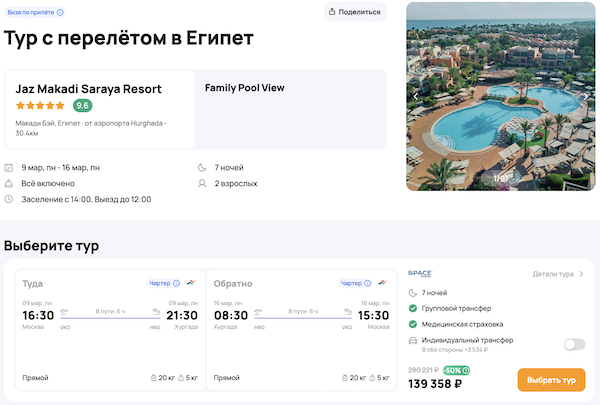Click the 9.6 rating badge

tap(82, 105)
